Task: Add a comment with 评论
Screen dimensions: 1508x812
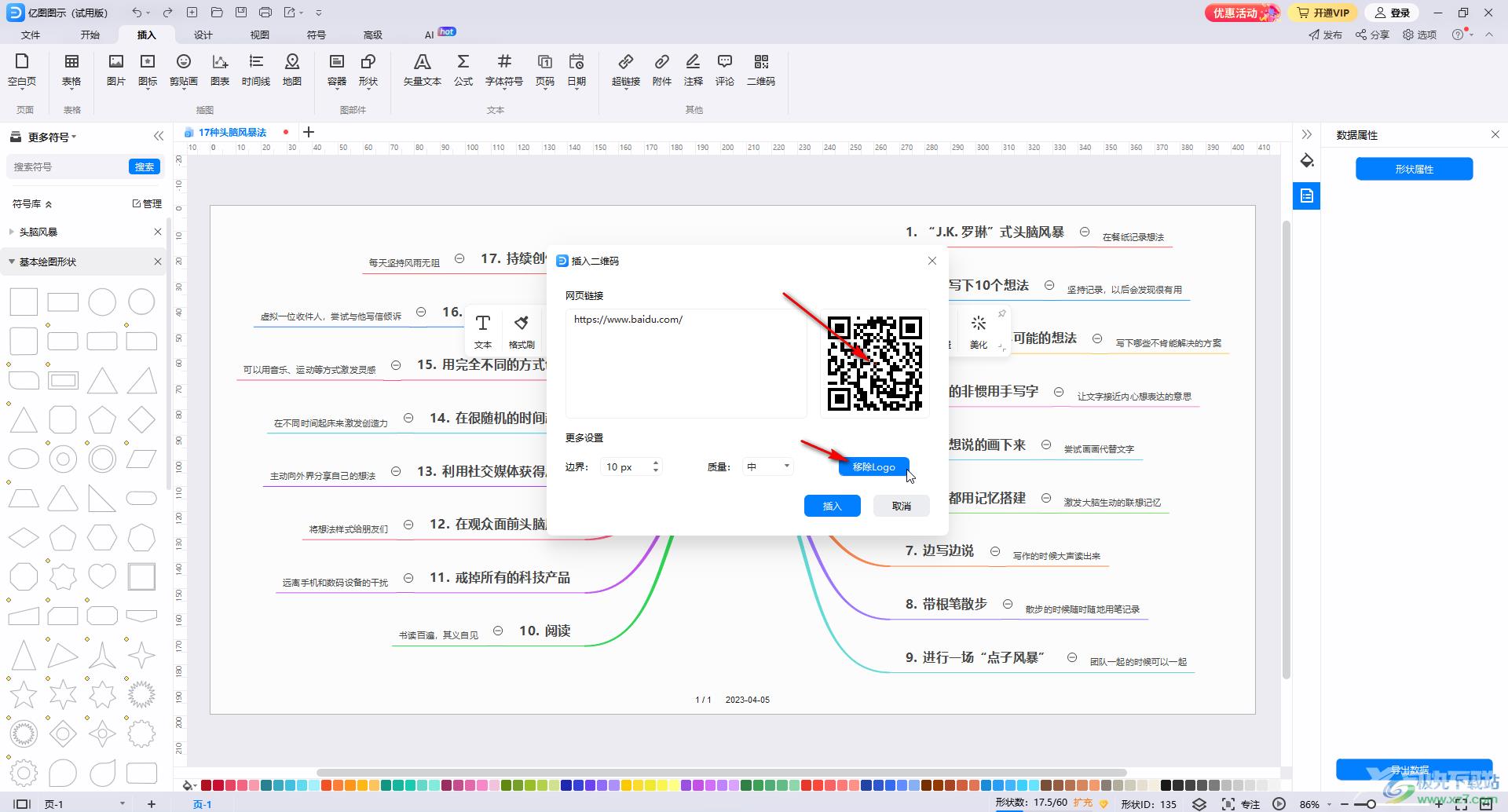Action: click(x=725, y=70)
